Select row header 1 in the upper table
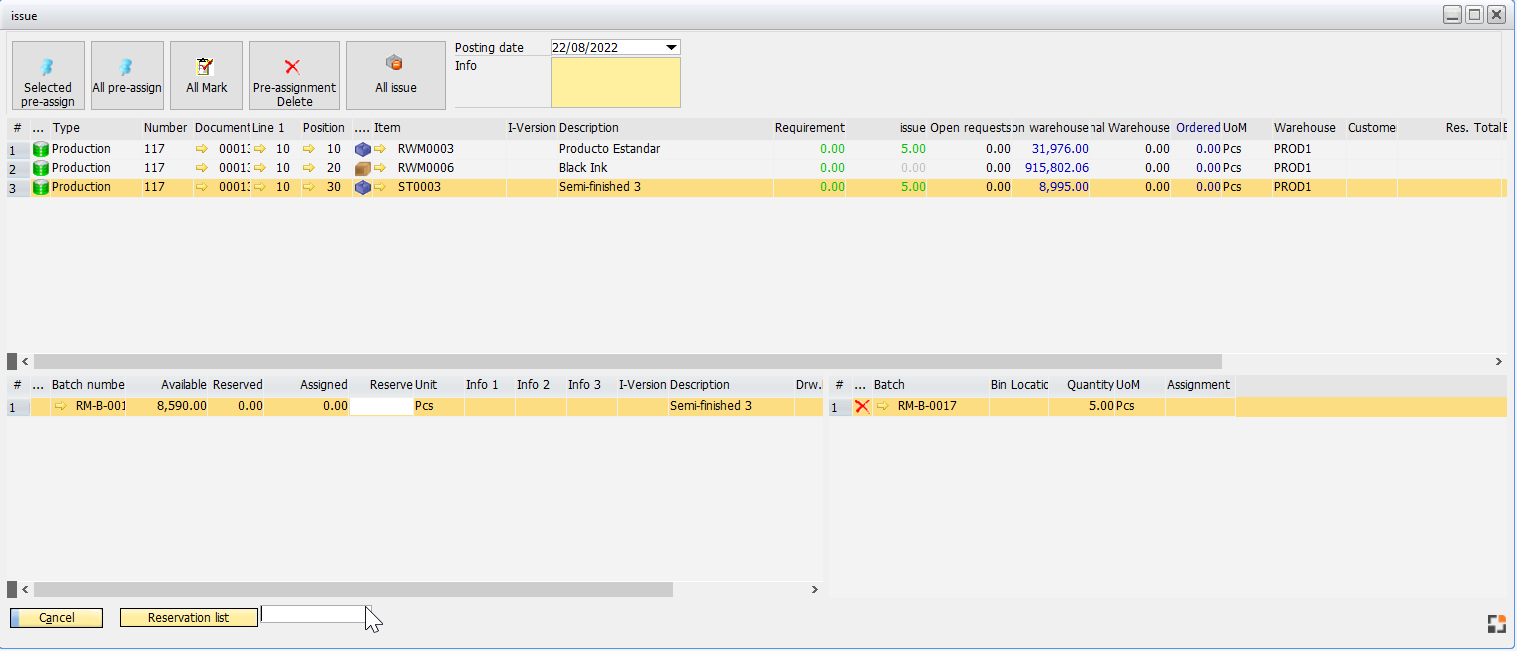Viewport: 1517px width, 651px height. (18, 149)
